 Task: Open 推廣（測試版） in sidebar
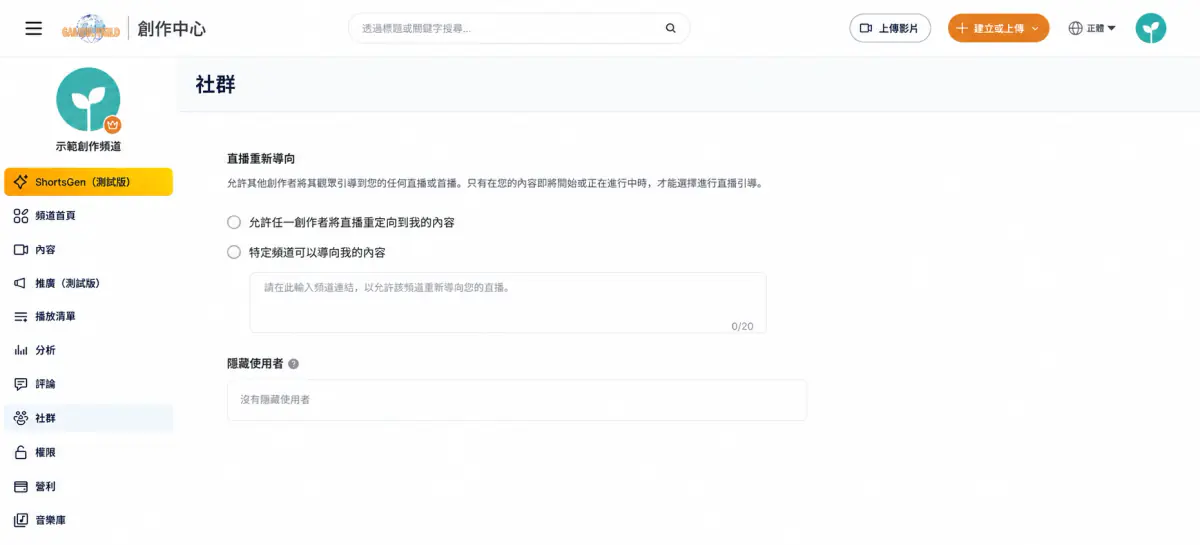tap(88, 283)
